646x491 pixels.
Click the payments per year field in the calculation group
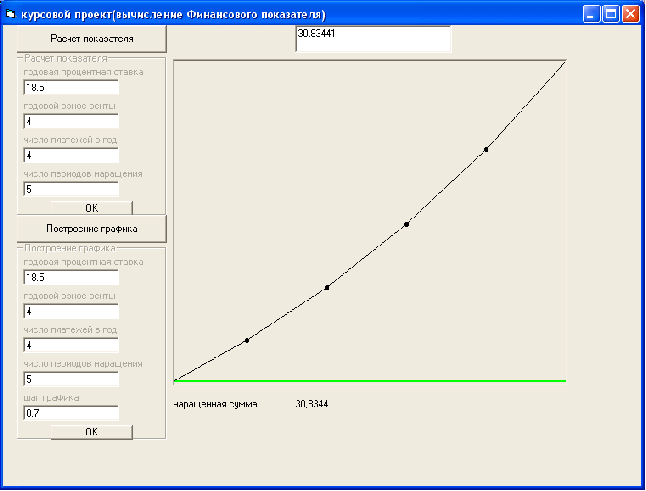[71, 155]
